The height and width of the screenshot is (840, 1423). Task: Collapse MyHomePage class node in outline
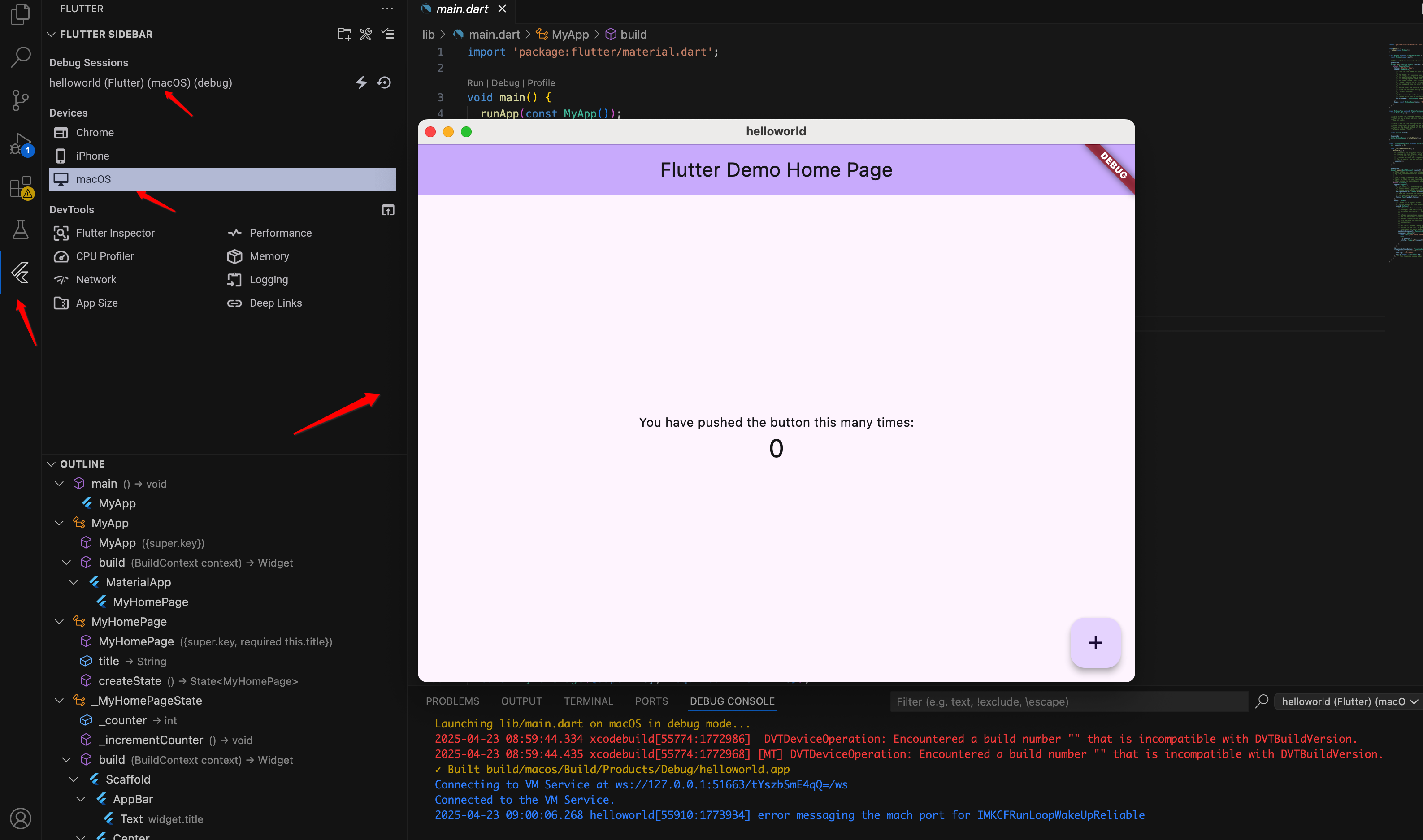click(59, 622)
